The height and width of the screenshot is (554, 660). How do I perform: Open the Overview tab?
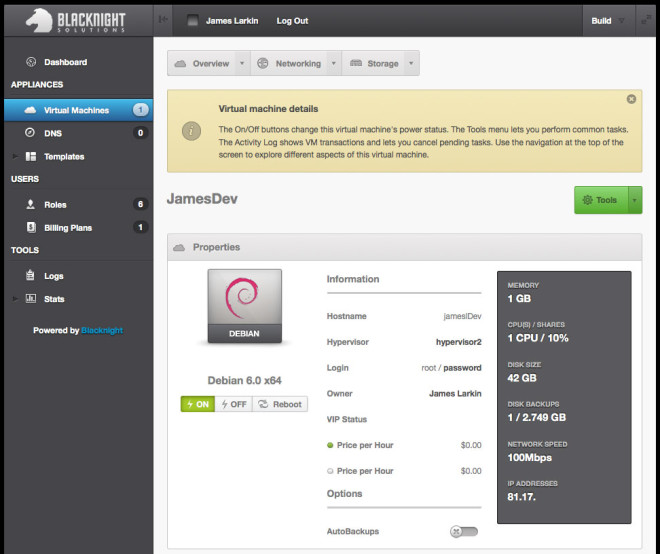[202, 63]
